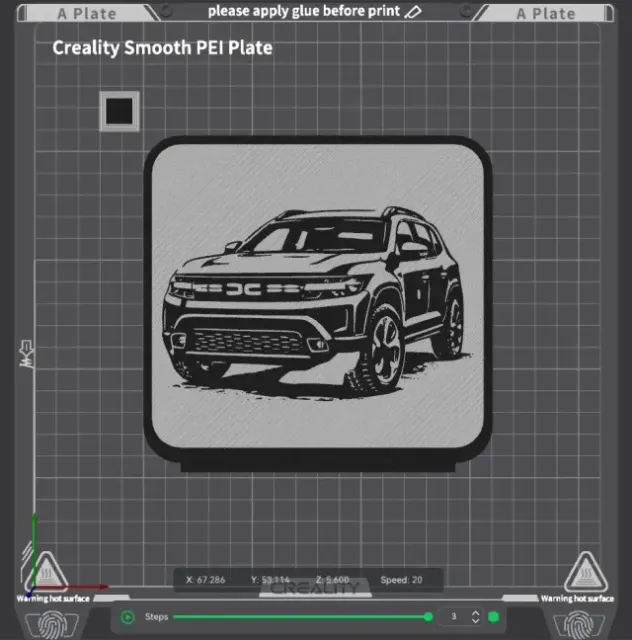Click the 'Z: 5.600' height readout

(332, 580)
